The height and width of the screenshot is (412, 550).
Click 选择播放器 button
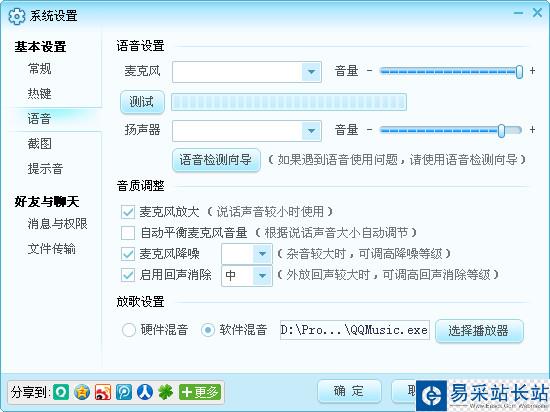tap(479, 331)
